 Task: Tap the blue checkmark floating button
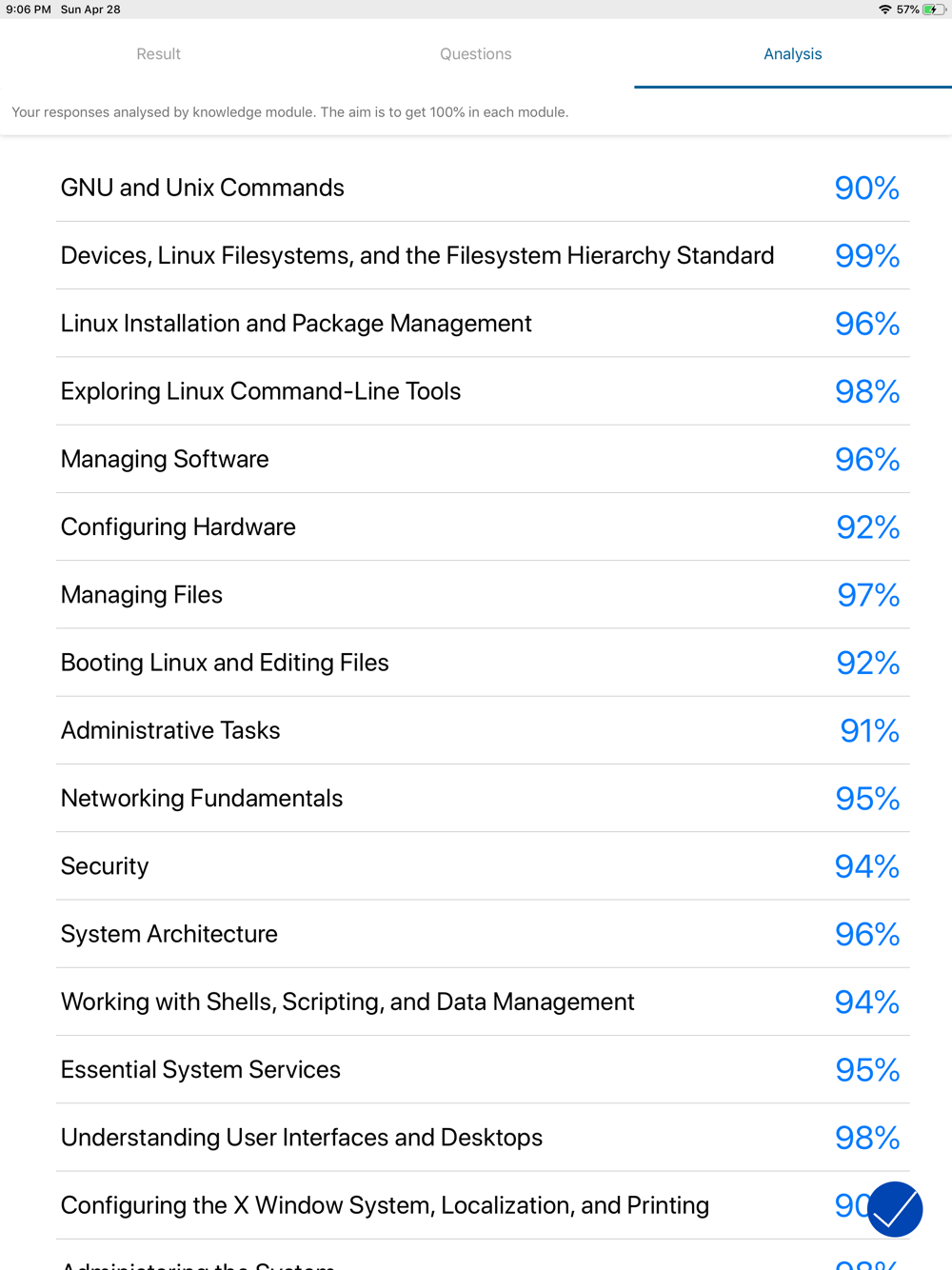point(895,1209)
